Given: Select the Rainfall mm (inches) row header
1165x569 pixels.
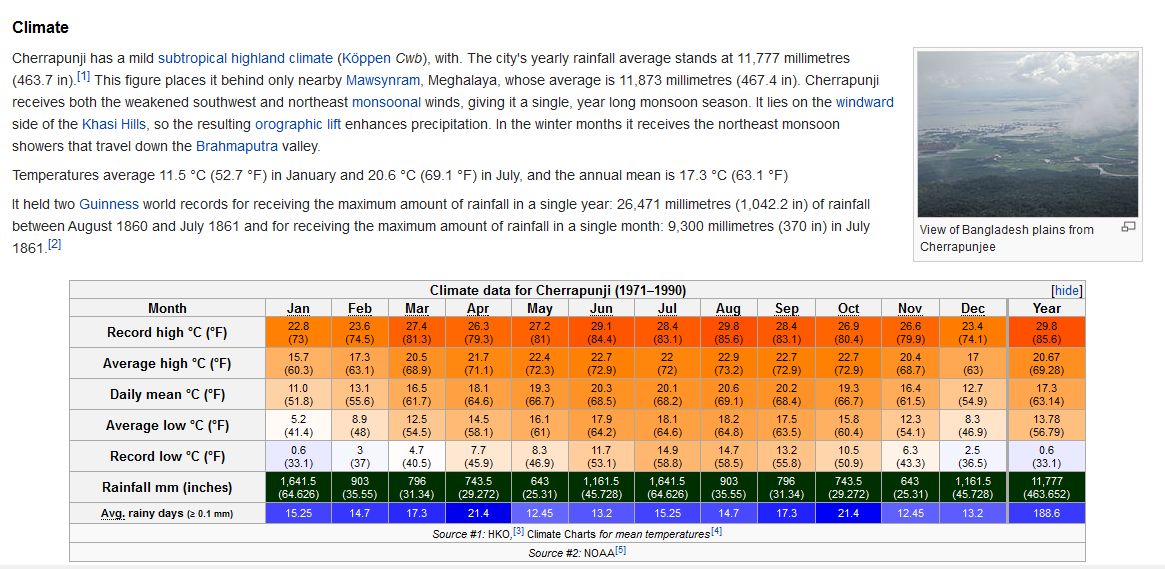Looking at the screenshot, I should 167,487.
